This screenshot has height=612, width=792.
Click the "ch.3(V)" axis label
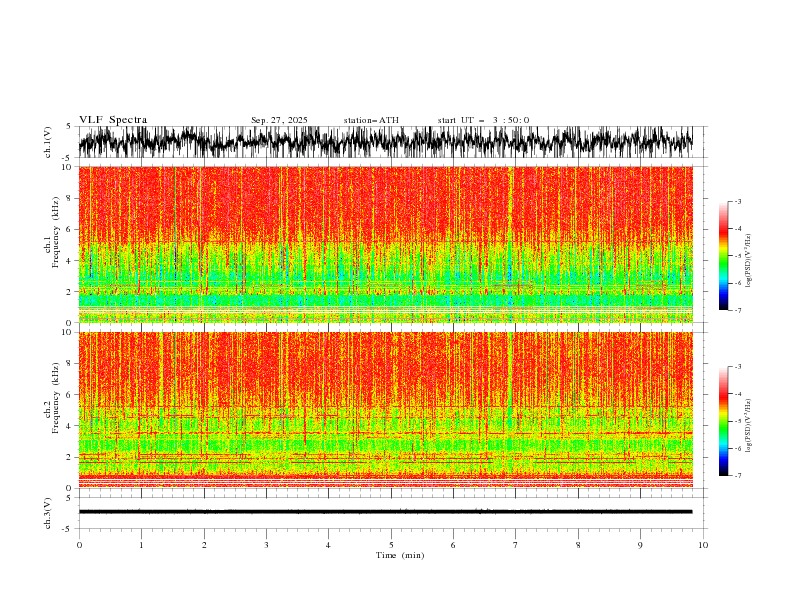click(x=48, y=513)
